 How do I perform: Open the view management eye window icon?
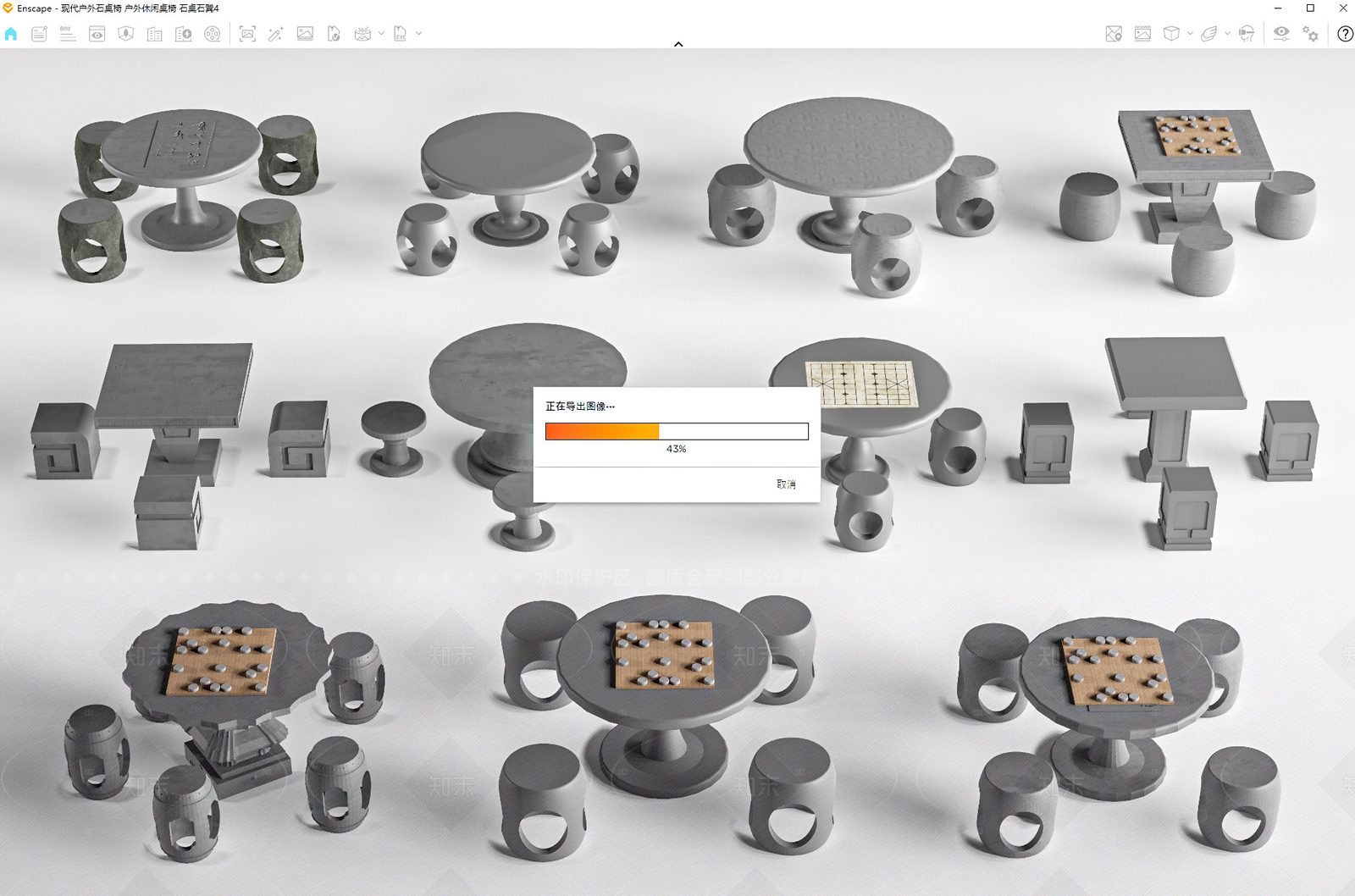coord(97,34)
